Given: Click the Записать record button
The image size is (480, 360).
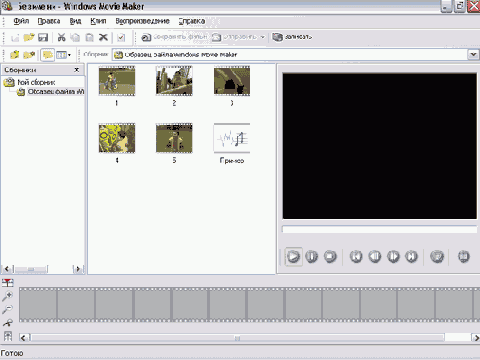Looking at the screenshot, I should tap(292, 37).
